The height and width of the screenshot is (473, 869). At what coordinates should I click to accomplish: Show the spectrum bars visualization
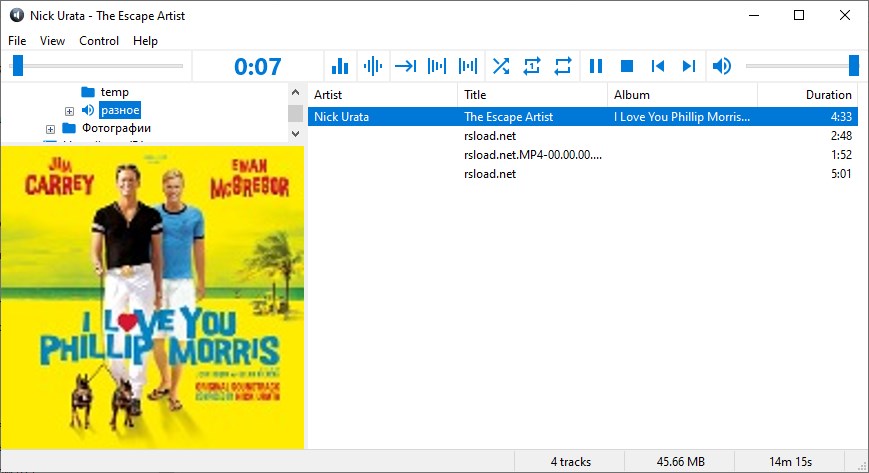[x=340, y=67]
